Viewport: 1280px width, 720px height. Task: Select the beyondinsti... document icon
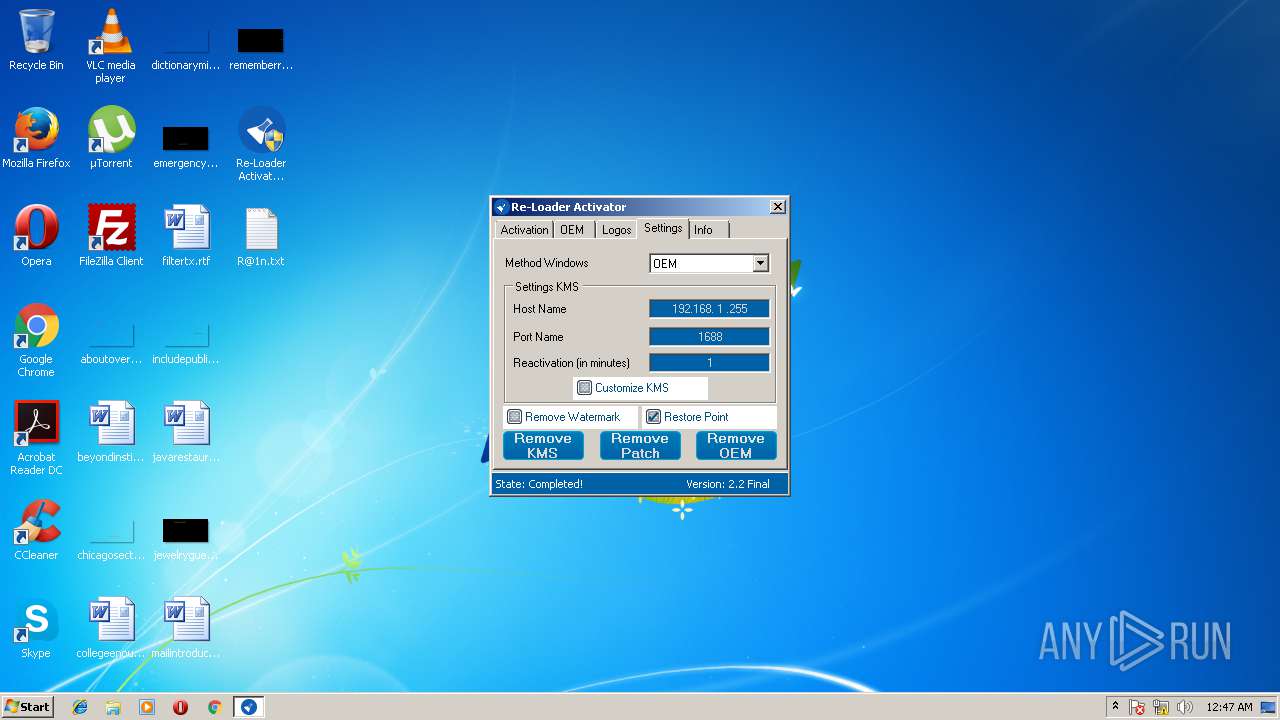point(111,432)
